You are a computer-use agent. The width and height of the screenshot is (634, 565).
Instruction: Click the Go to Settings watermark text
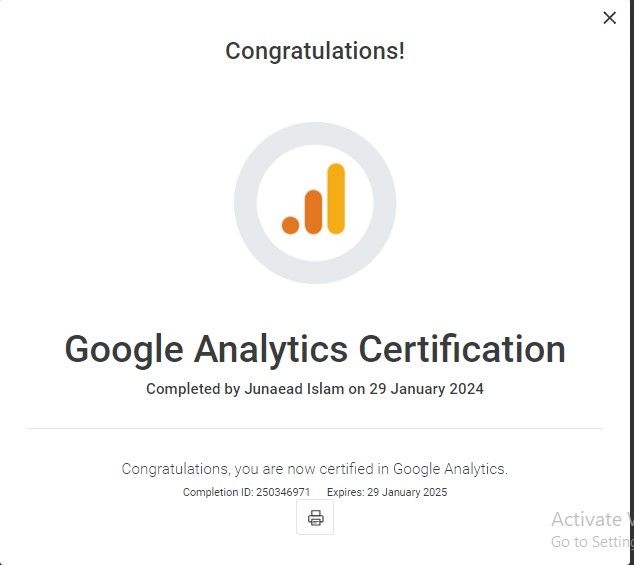pos(590,542)
